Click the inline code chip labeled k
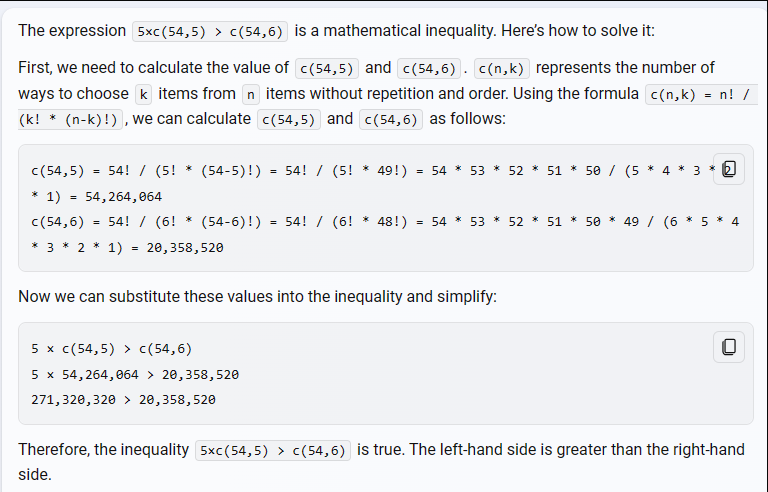Image resolution: width=768 pixels, height=492 pixels. pyautogui.click(x=143, y=94)
